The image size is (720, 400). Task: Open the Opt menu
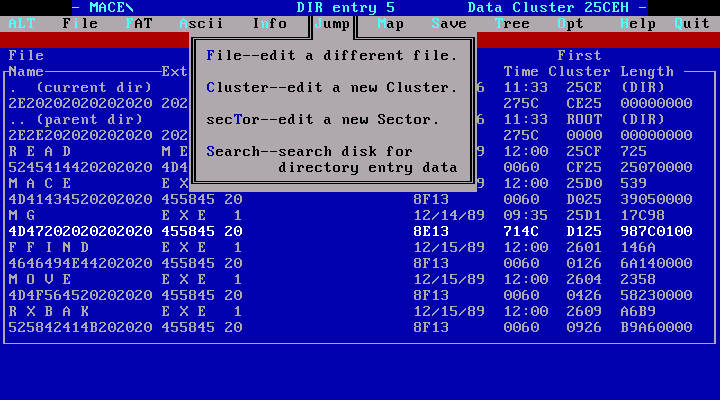click(570, 23)
